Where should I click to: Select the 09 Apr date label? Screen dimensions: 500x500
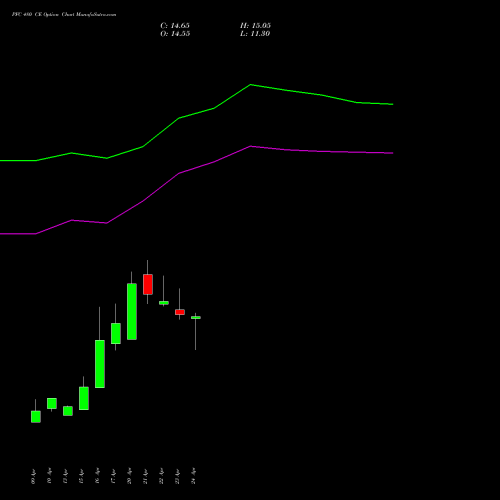pyautogui.click(x=33, y=476)
